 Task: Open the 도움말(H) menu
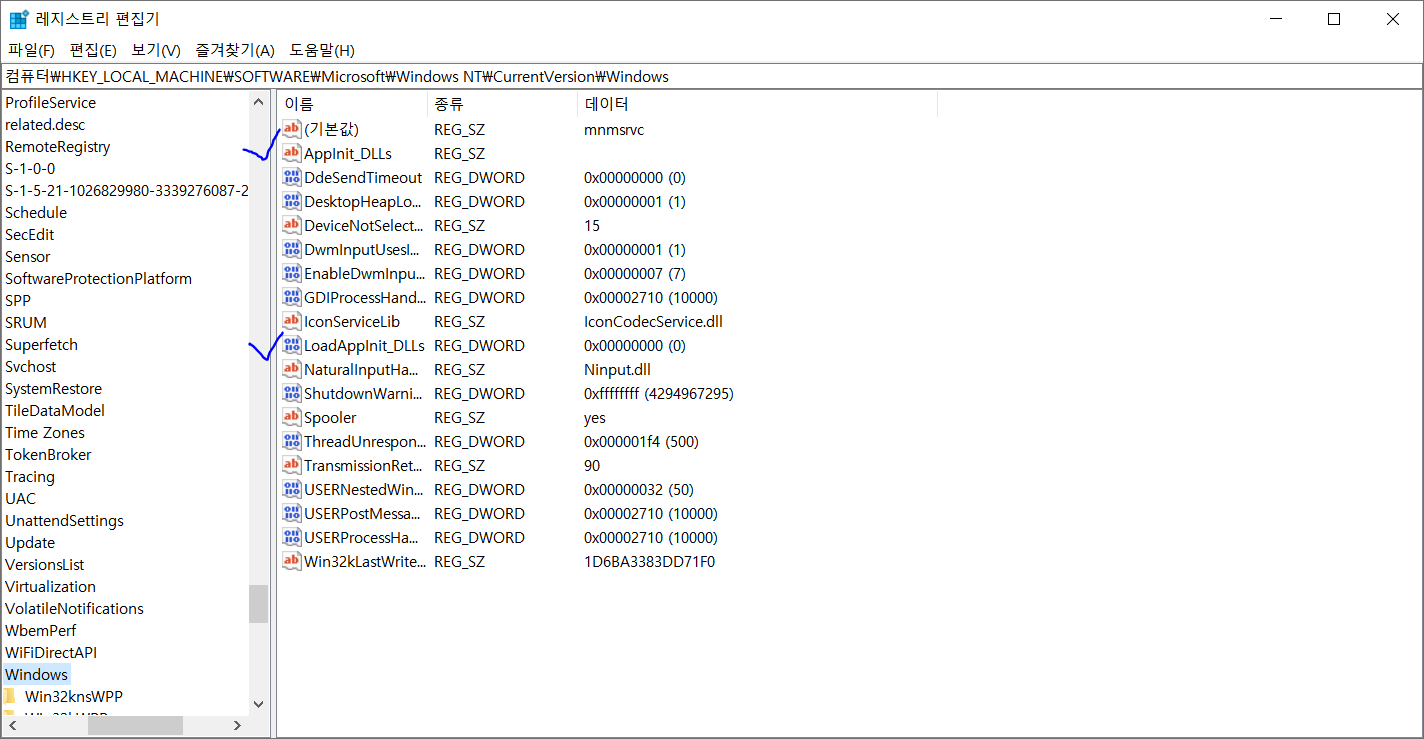coord(322,50)
